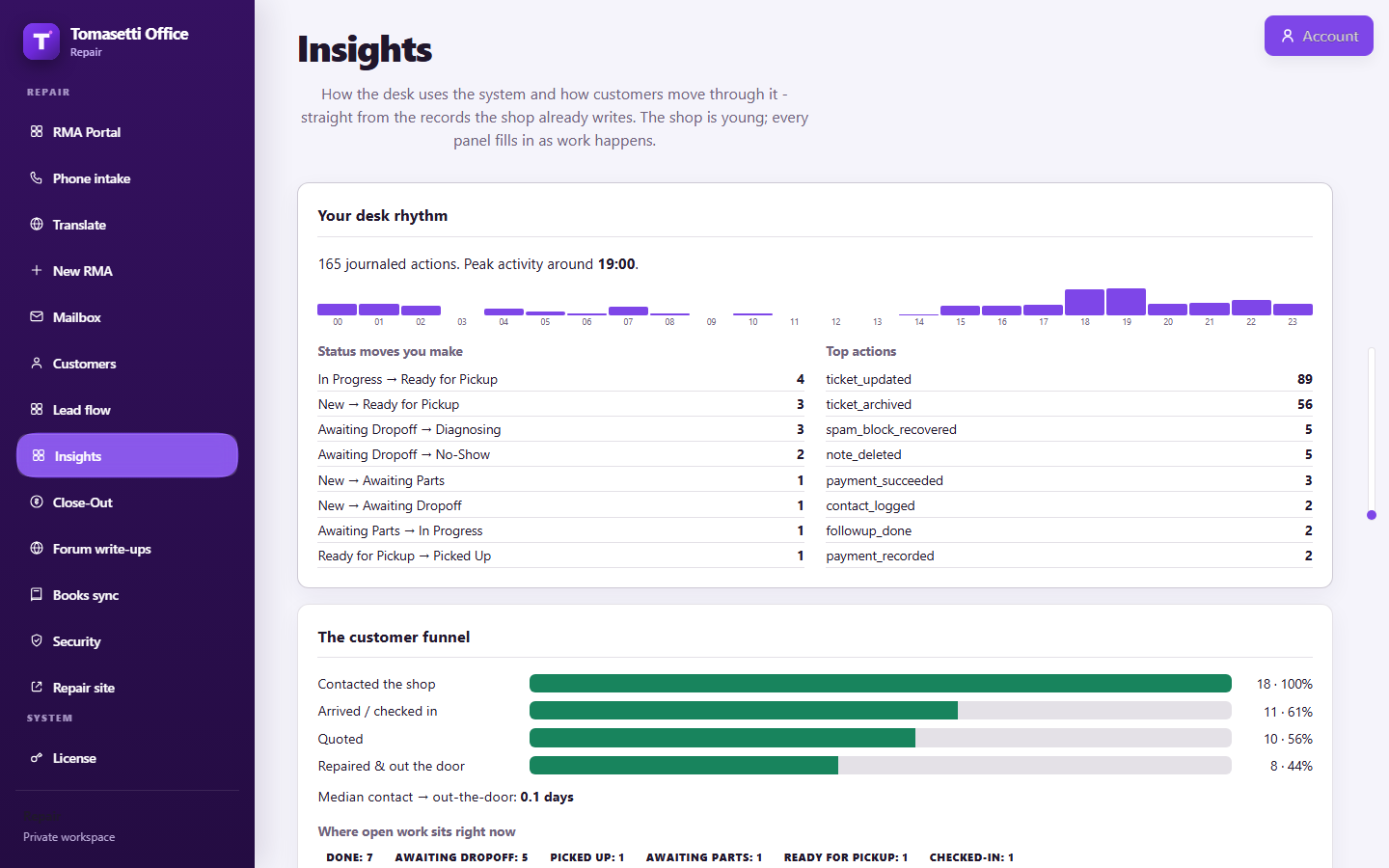Click the Contacted the shop funnel bar
The width and height of the screenshot is (1389, 868).
pyautogui.click(x=881, y=684)
